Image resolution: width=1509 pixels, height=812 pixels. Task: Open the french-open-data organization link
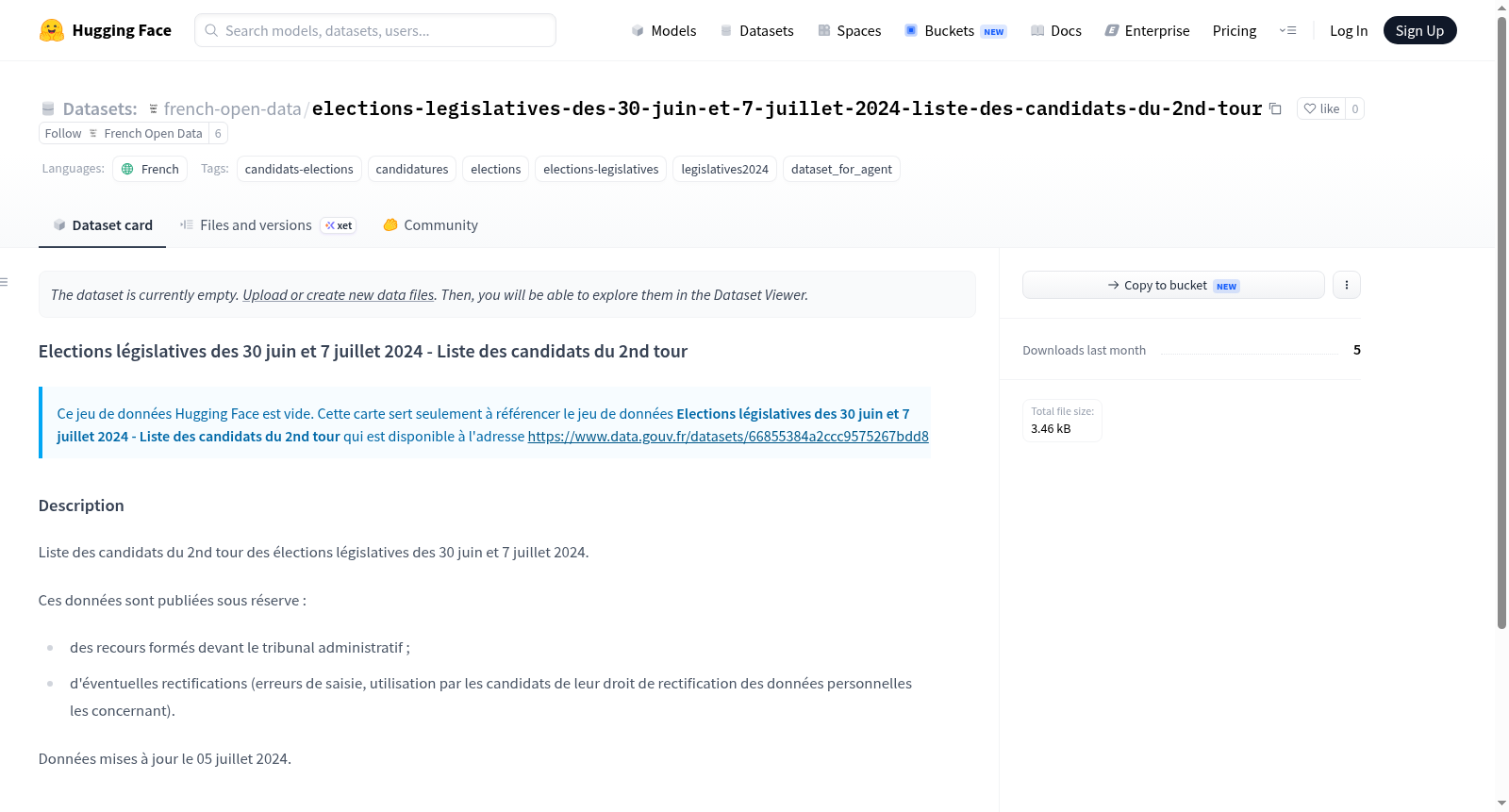pos(232,108)
